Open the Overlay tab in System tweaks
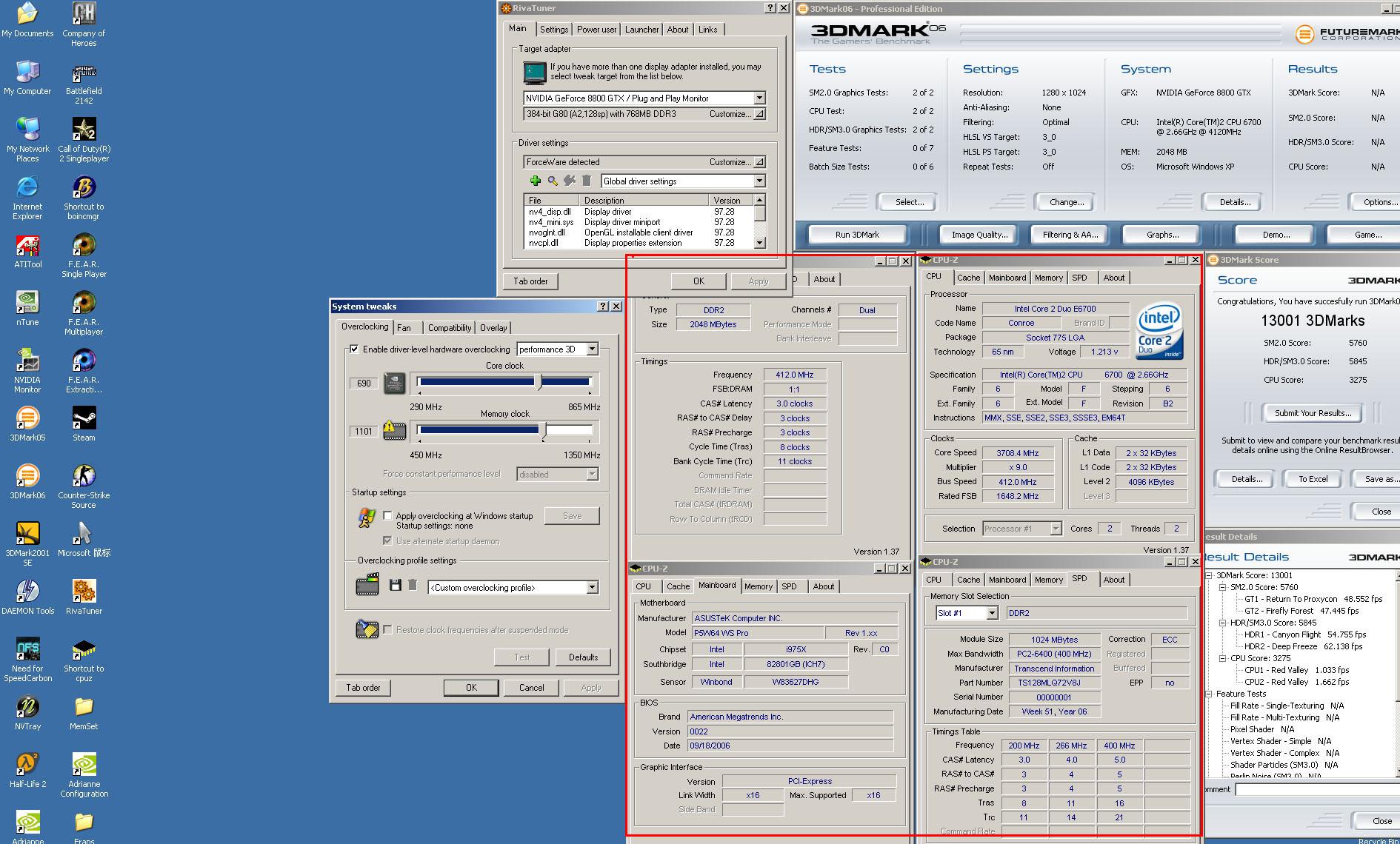 493,328
